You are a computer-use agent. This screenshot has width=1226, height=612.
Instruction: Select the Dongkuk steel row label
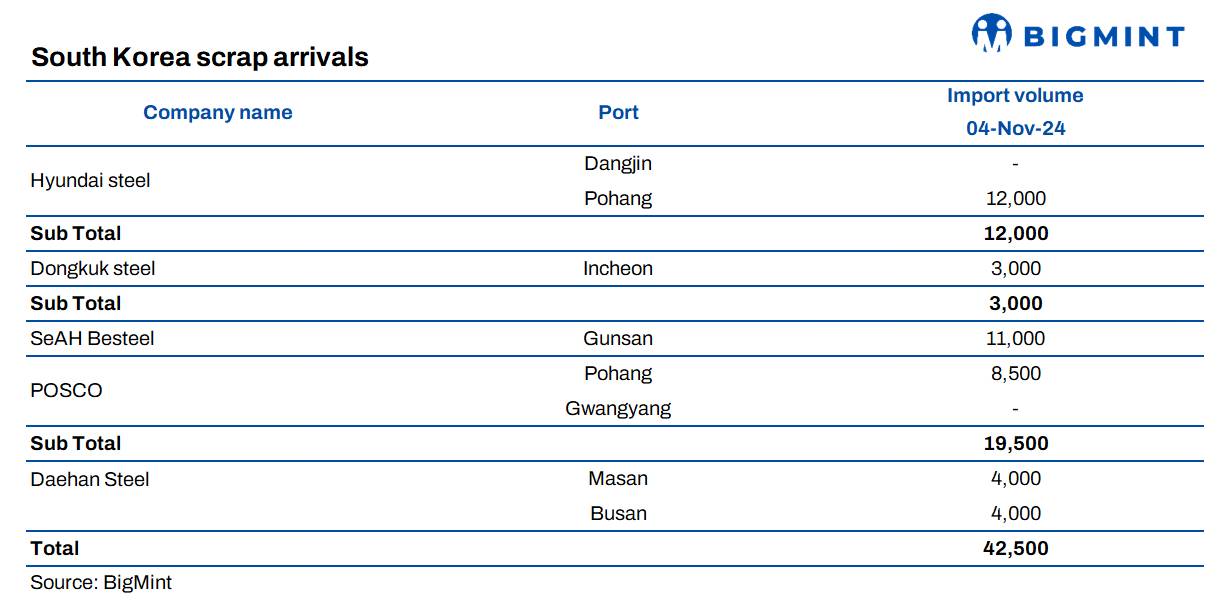[93, 268]
